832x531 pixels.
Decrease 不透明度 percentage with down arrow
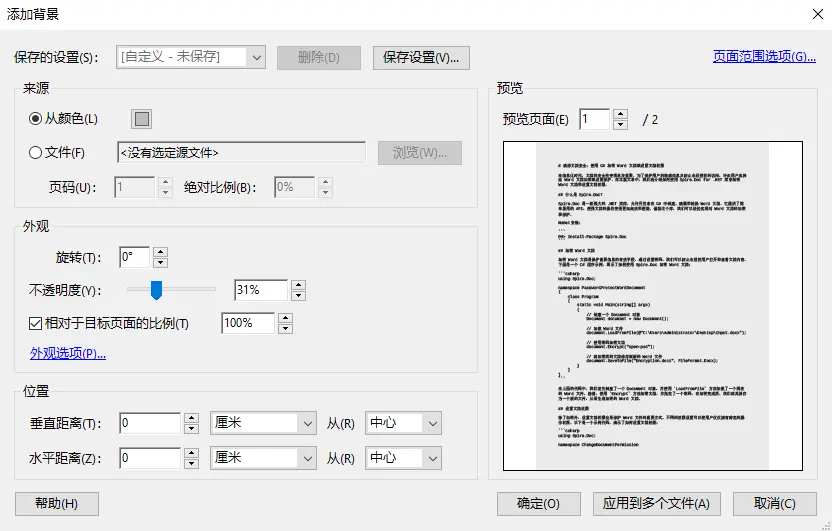pos(298,296)
